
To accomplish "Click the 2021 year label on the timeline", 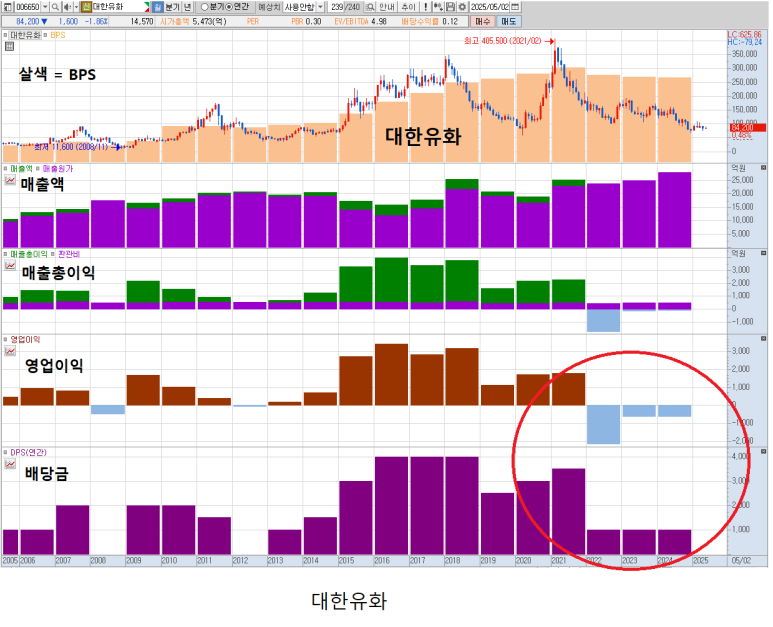I will pos(559,561).
